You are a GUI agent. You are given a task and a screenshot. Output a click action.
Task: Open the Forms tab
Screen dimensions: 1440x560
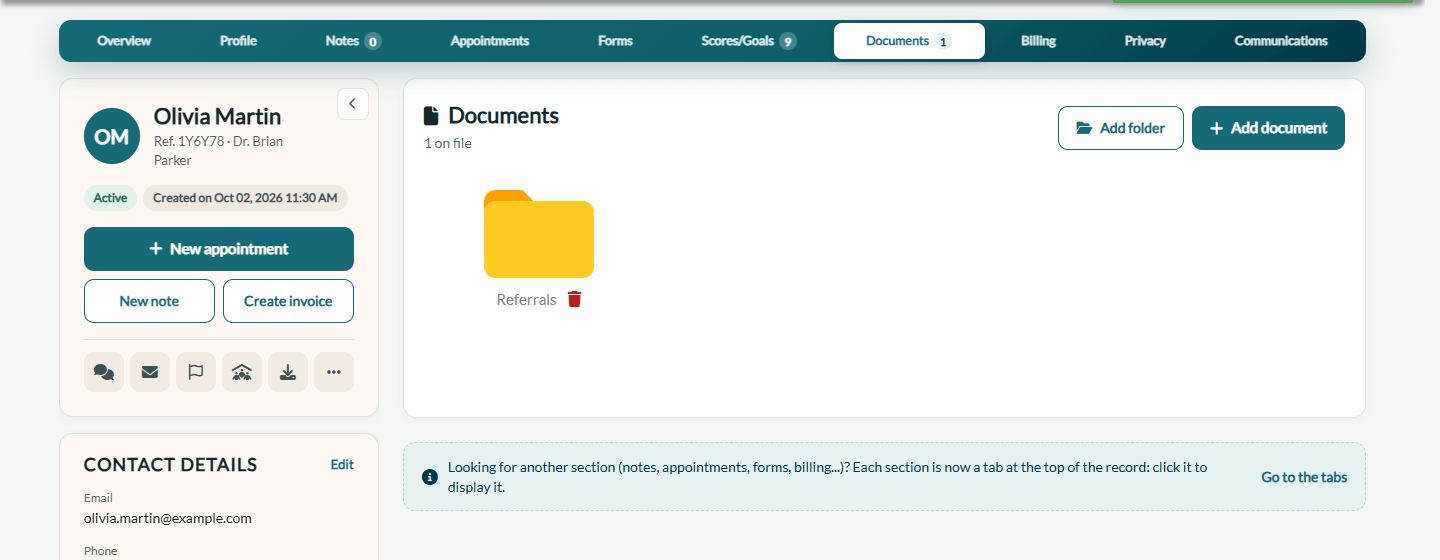[x=615, y=41]
